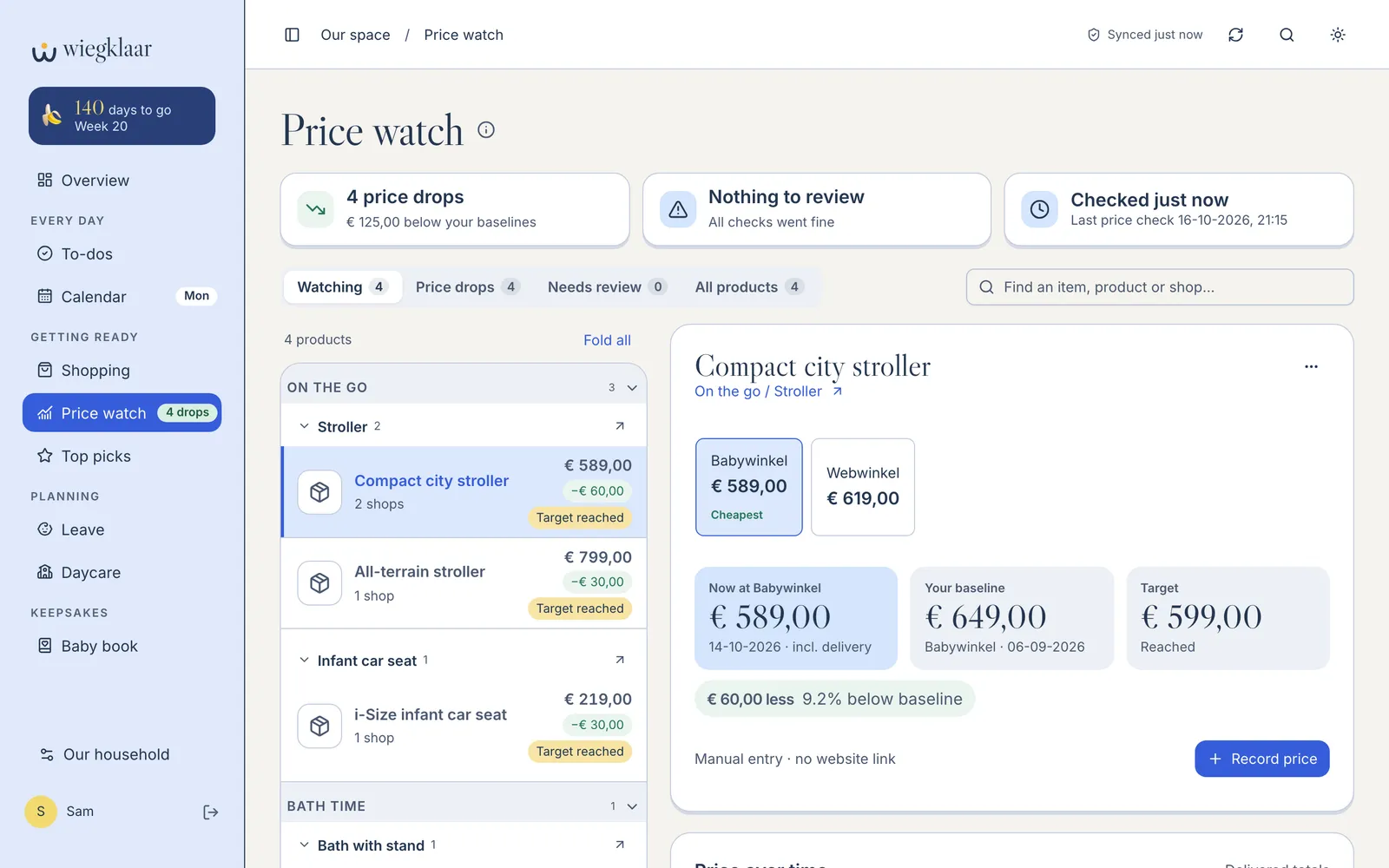This screenshot has width=1389, height=868.
Task: Open the three-dot menu for Compact city stroller
Action: pos(1311,366)
